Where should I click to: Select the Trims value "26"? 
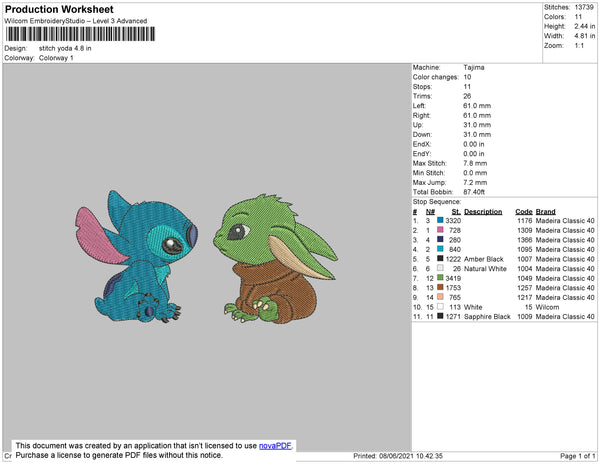(x=467, y=96)
